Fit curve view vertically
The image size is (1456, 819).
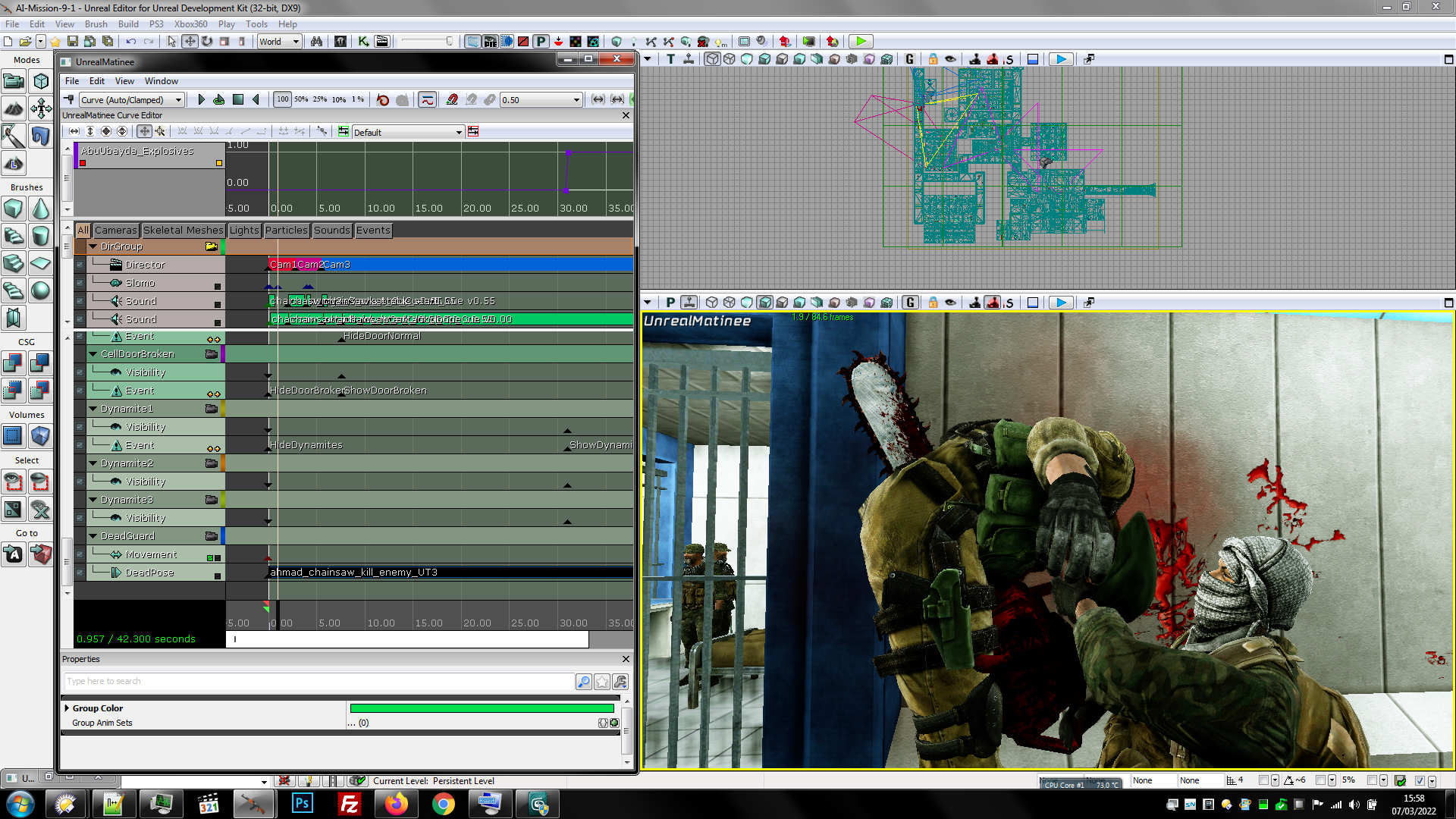pos(90,131)
